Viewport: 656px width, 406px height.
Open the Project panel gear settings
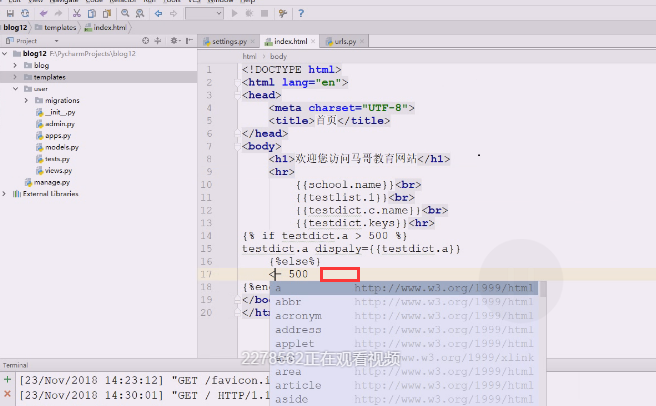[x=174, y=41]
